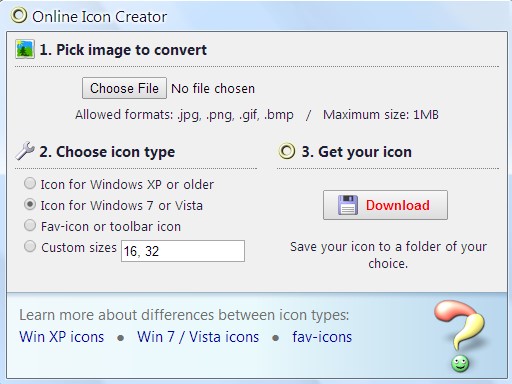Click the red Download button text
The height and width of the screenshot is (384, 512).
(x=398, y=205)
